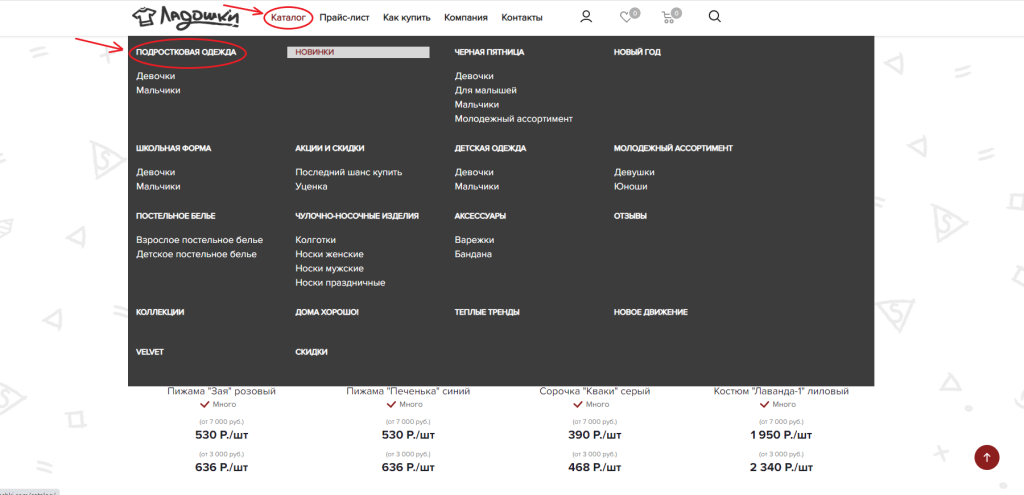This screenshot has height=495, width=1024.
Task: Click the 390 Р./шт price
Action: coord(595,435)
